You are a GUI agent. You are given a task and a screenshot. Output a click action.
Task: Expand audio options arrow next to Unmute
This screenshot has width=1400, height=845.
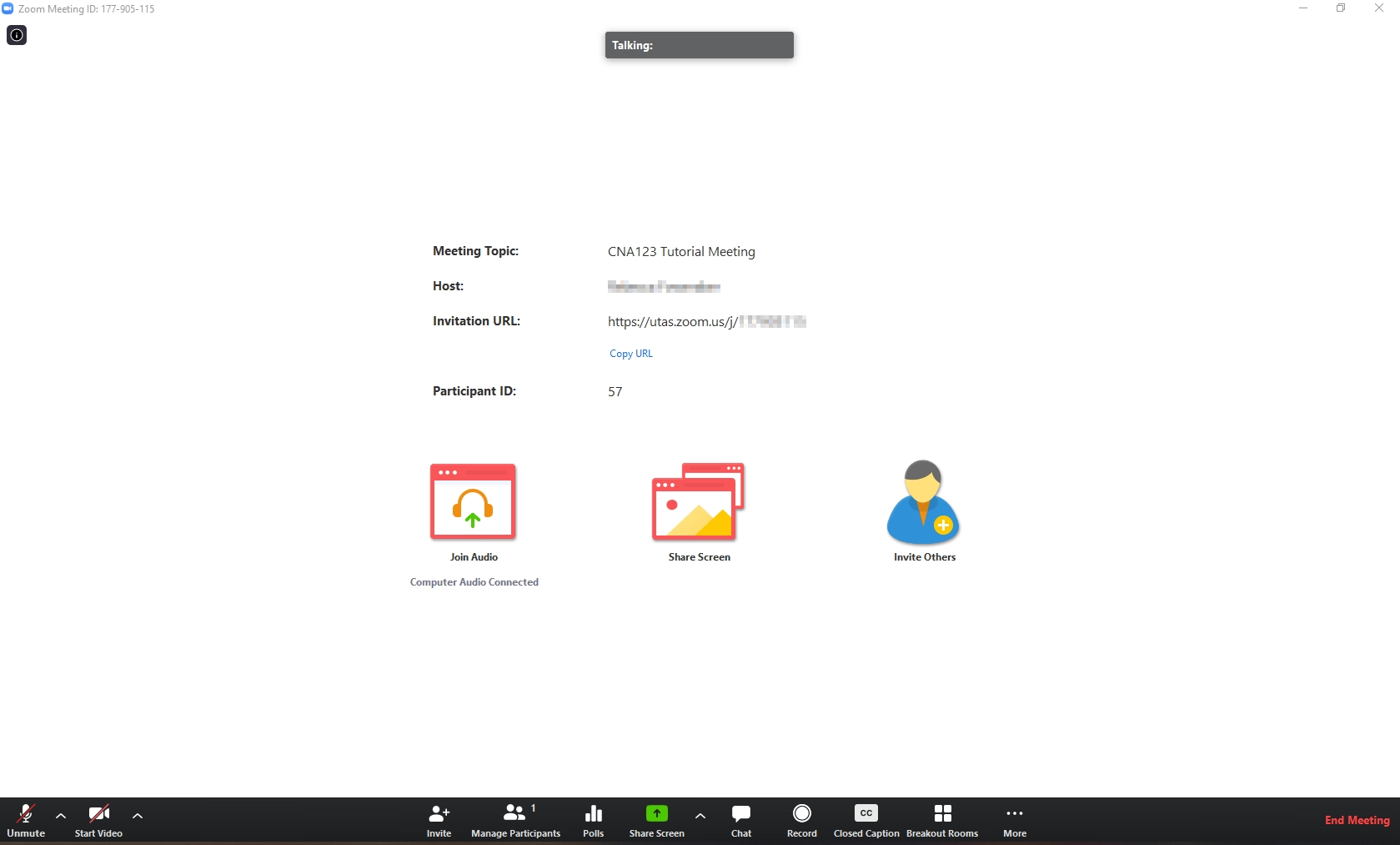coord(61,816)
